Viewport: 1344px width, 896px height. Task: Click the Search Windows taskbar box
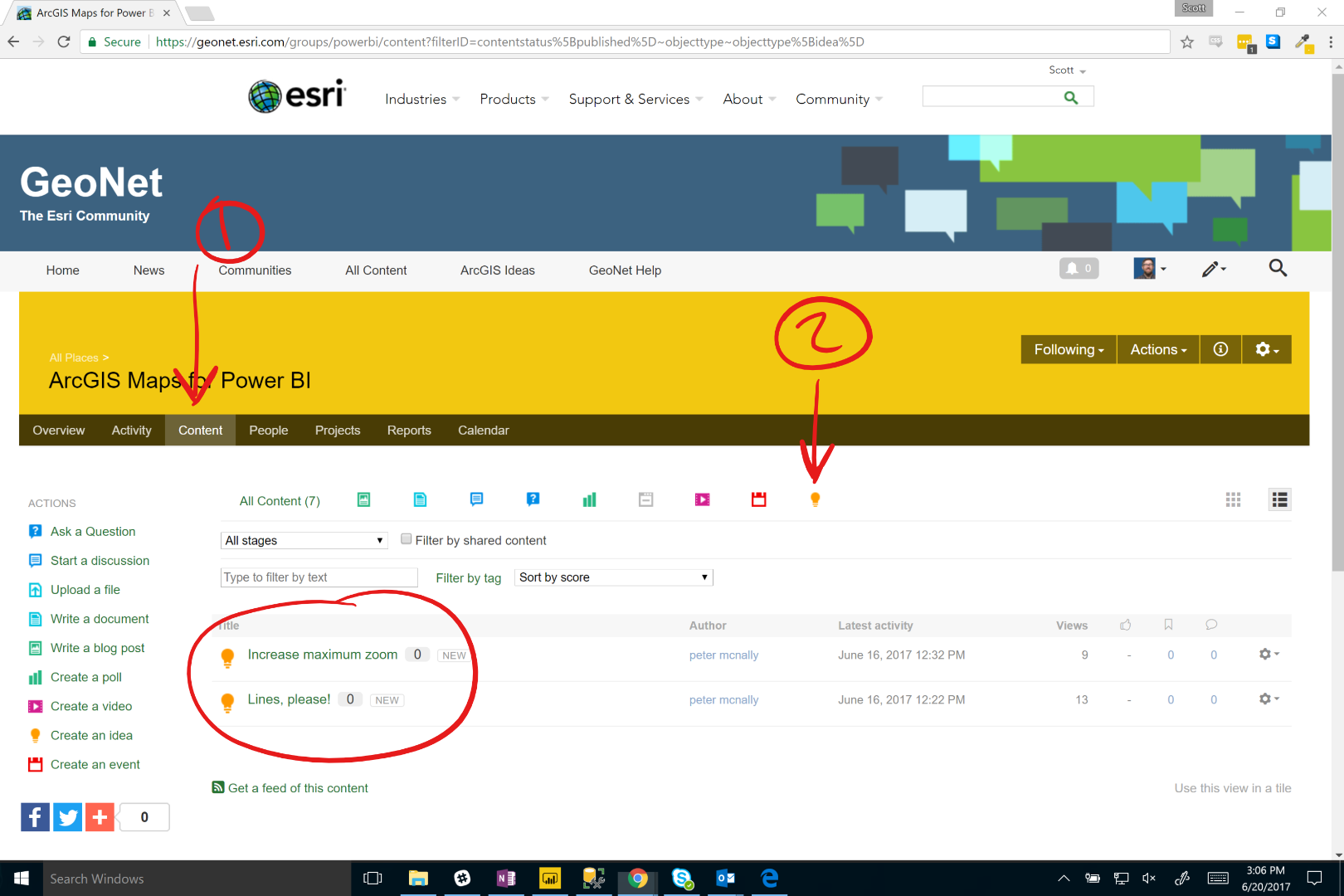tap(197, 879)
